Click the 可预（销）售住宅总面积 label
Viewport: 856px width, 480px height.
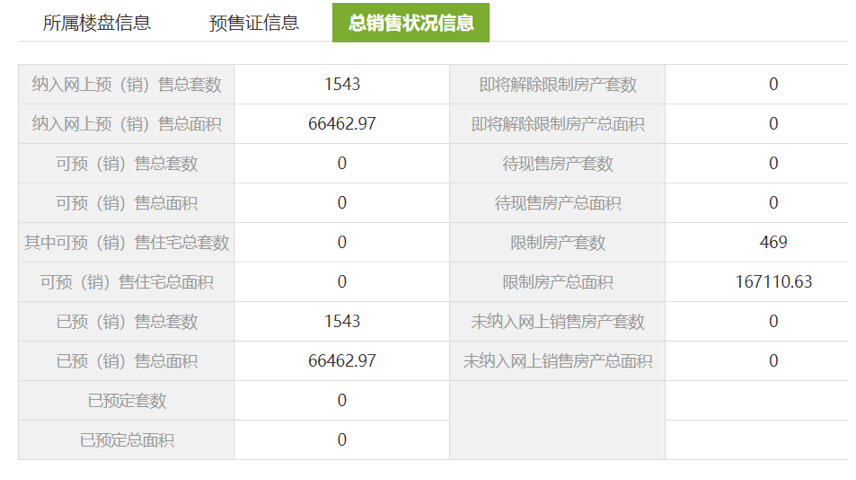point(127,282)
